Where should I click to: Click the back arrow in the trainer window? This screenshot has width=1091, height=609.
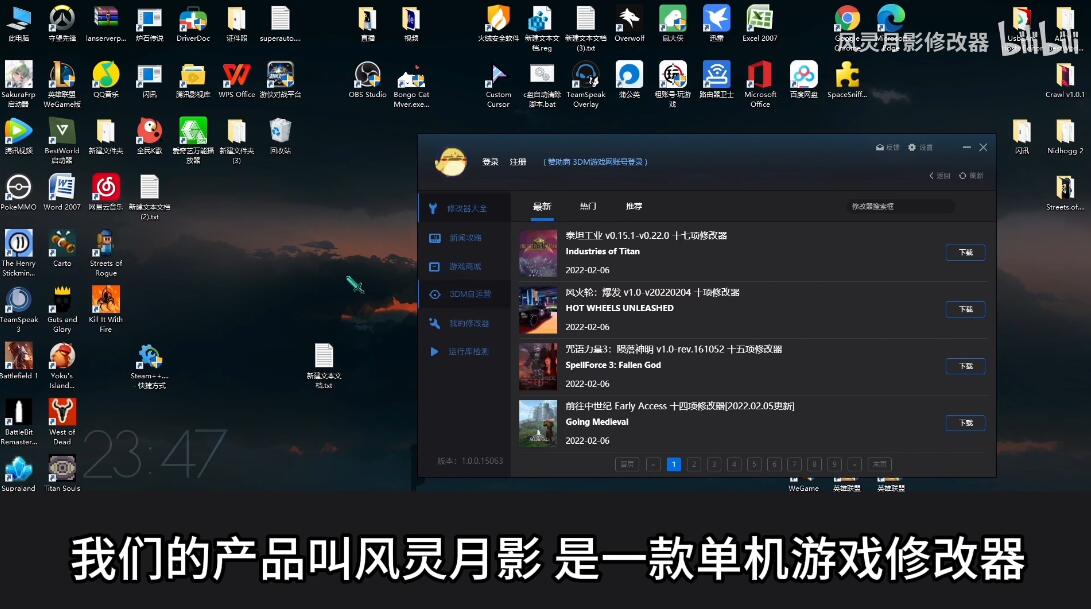933,176
